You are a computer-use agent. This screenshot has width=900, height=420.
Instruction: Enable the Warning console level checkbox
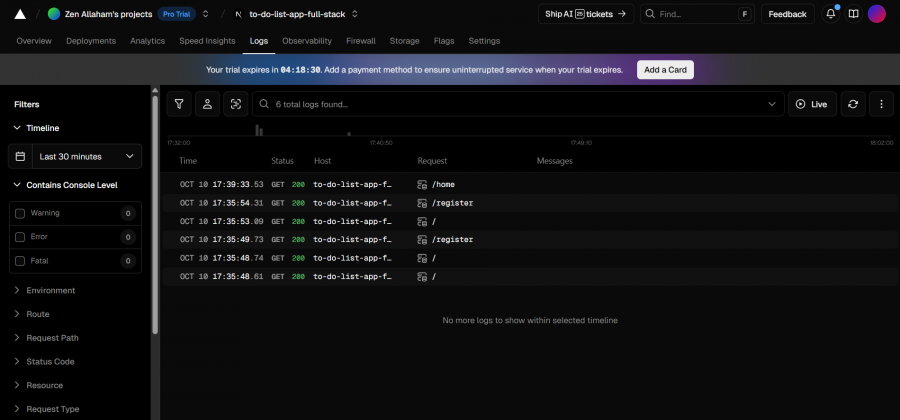coord(21,213)
